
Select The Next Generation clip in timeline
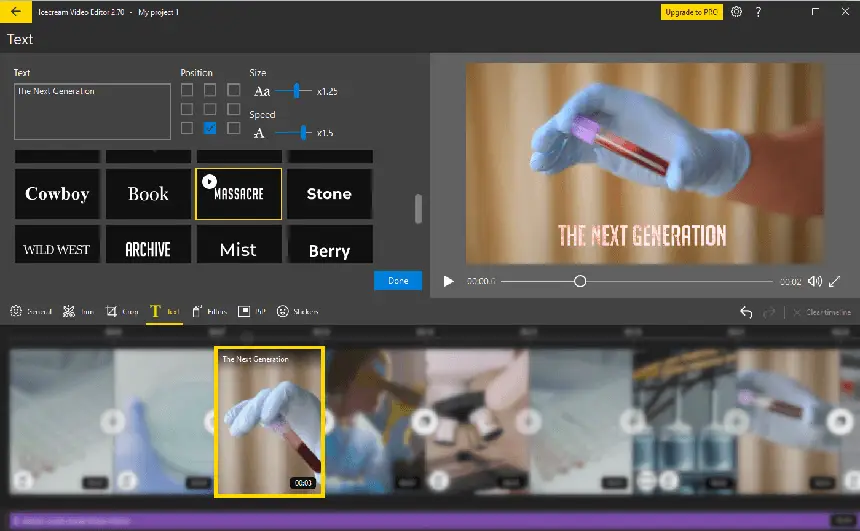tap(269, 422)
